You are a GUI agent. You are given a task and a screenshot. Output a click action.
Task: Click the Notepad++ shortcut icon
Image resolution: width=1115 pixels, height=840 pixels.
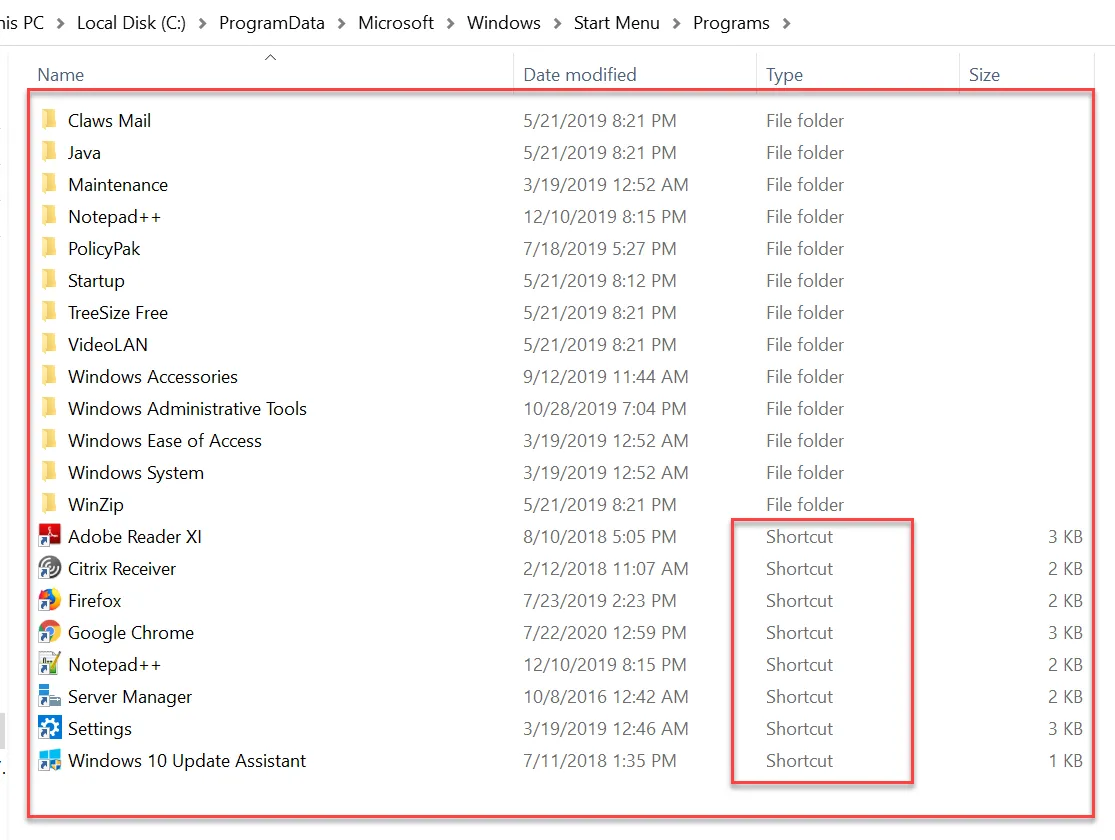click(x=49, y=665)
